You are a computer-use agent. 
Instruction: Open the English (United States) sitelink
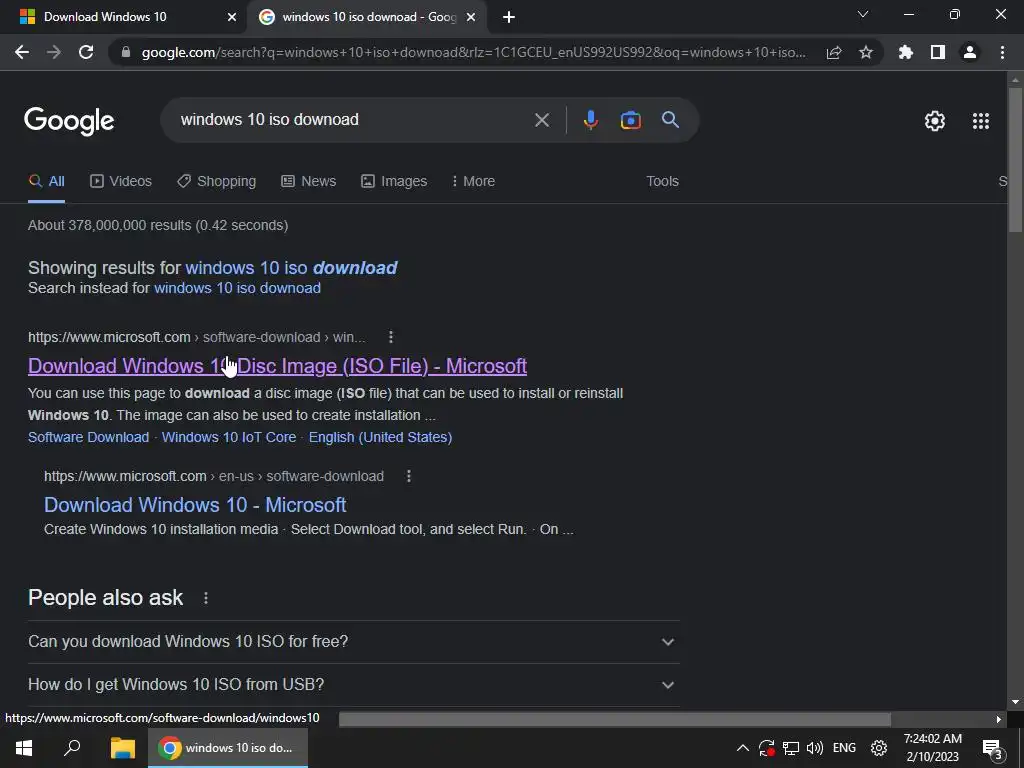click(380, 438)
